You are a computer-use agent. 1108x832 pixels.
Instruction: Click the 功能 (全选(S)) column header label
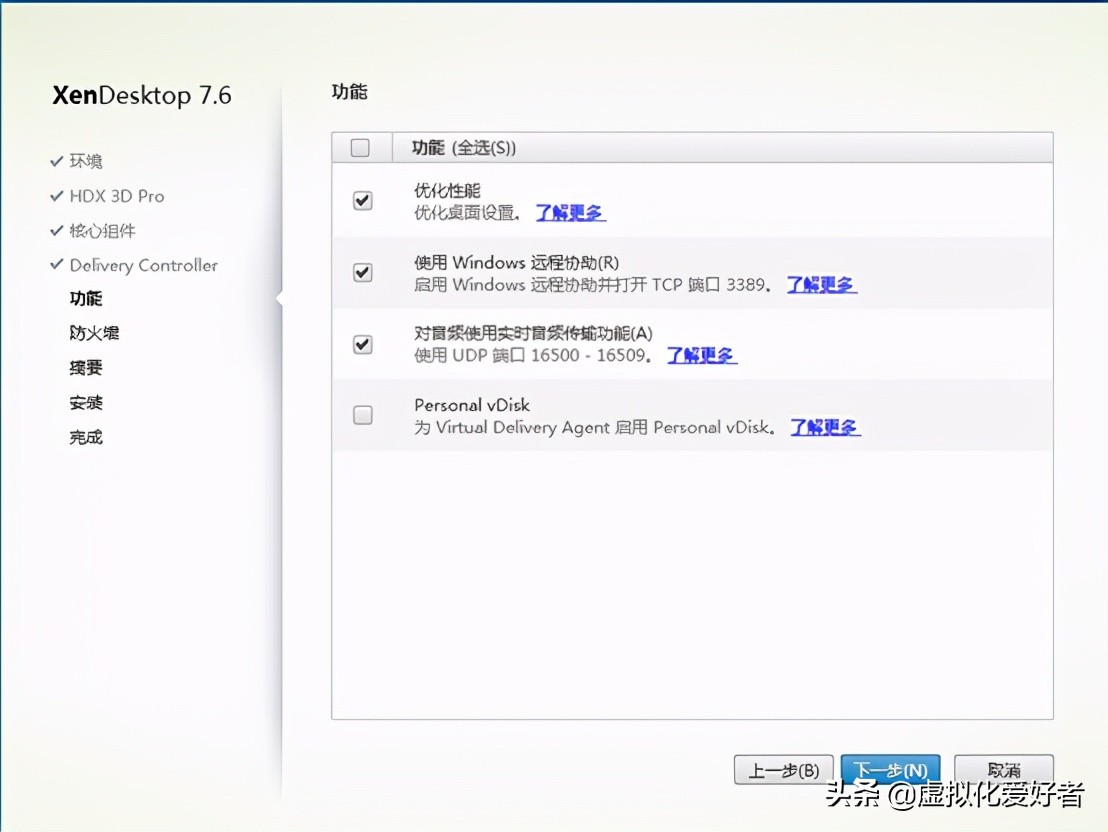pos(464,148)
